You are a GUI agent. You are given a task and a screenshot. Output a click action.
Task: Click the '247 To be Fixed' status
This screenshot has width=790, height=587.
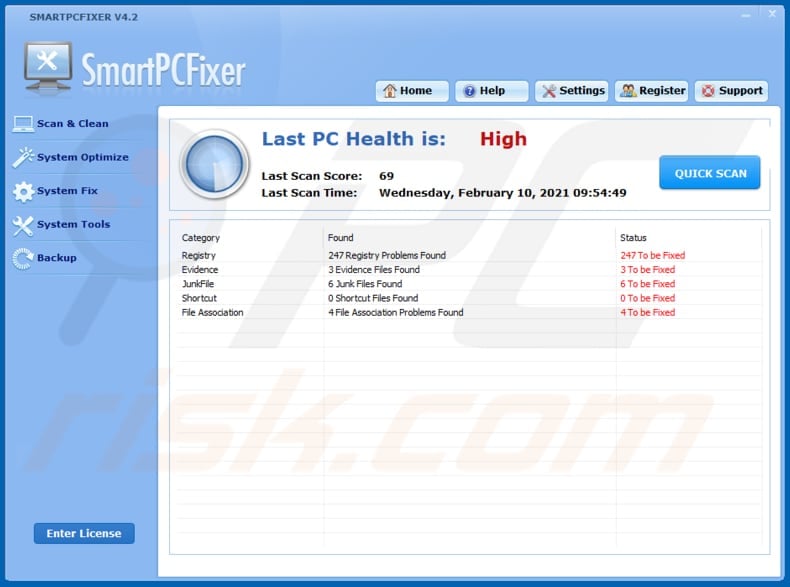pos(652,255)
